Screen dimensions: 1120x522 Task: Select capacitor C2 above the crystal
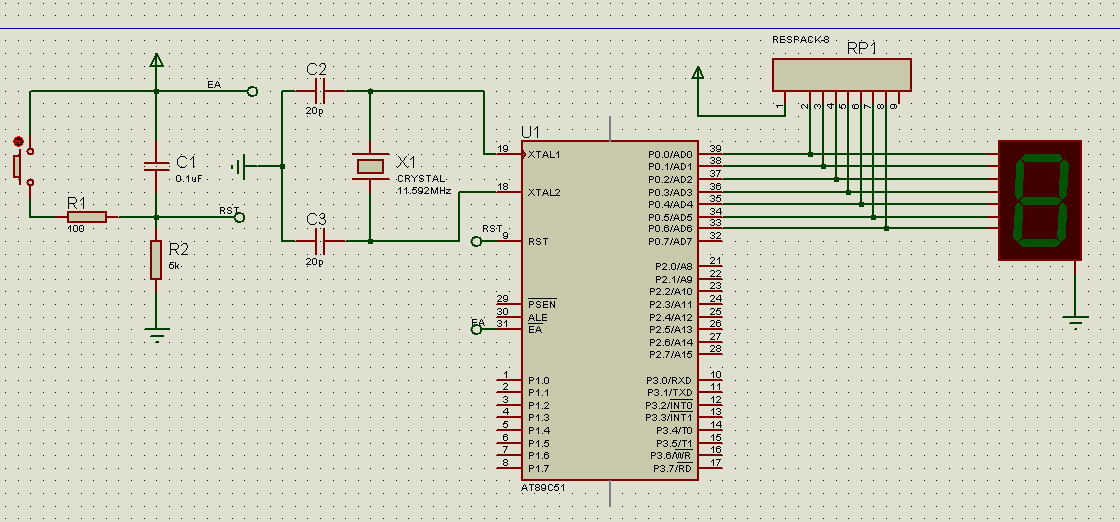coord(317,91)
